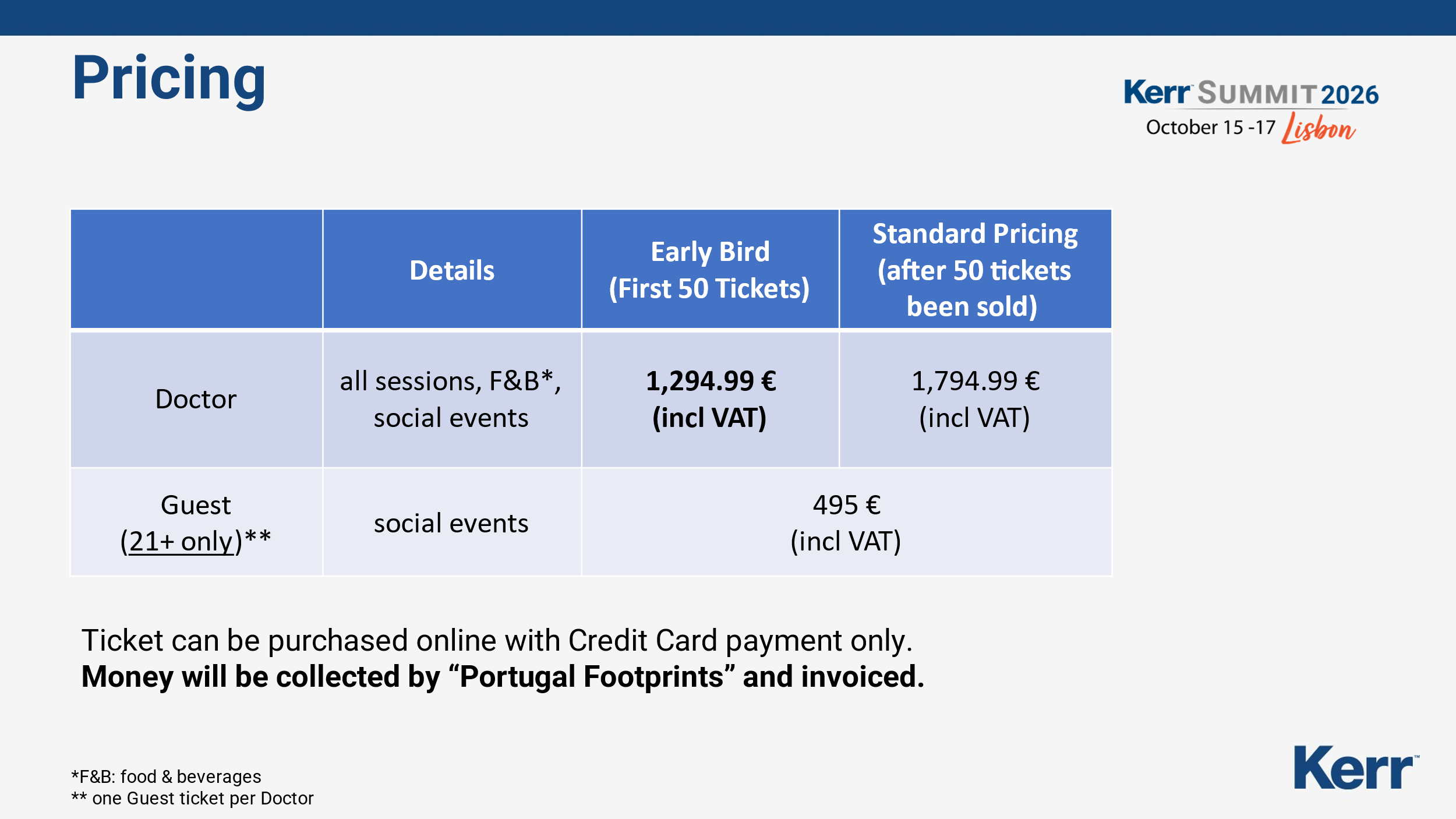Viewport: 1456px width, 819px height.
Task: Click the Guest row's "social events" cell
Action: tap(451, 523)
